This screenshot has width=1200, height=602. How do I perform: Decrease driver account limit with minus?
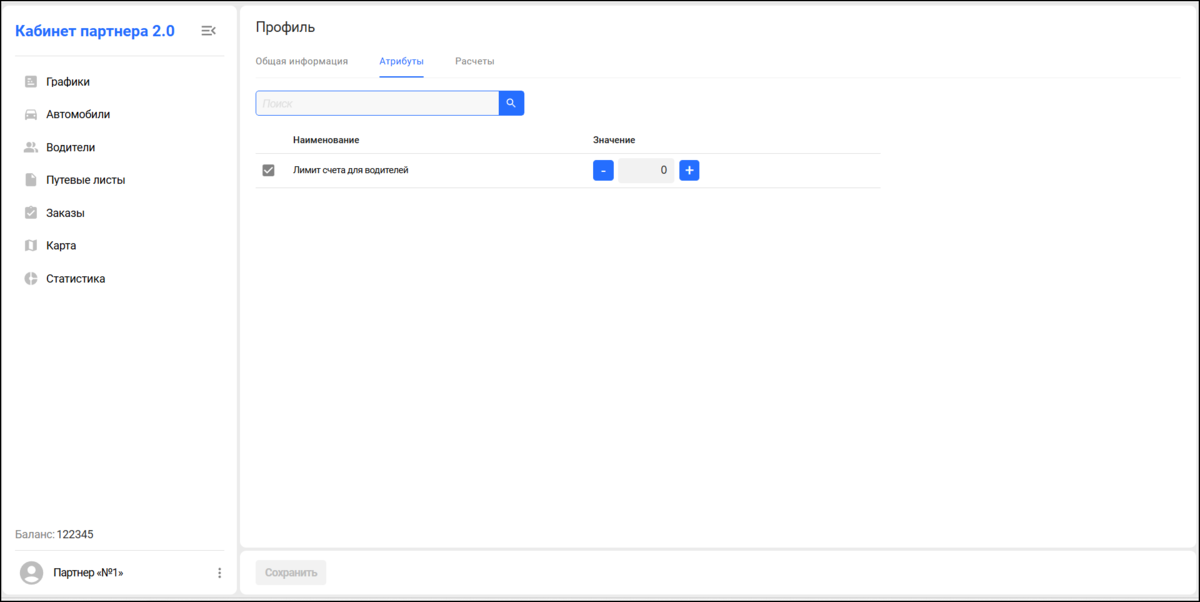point(603,170)
